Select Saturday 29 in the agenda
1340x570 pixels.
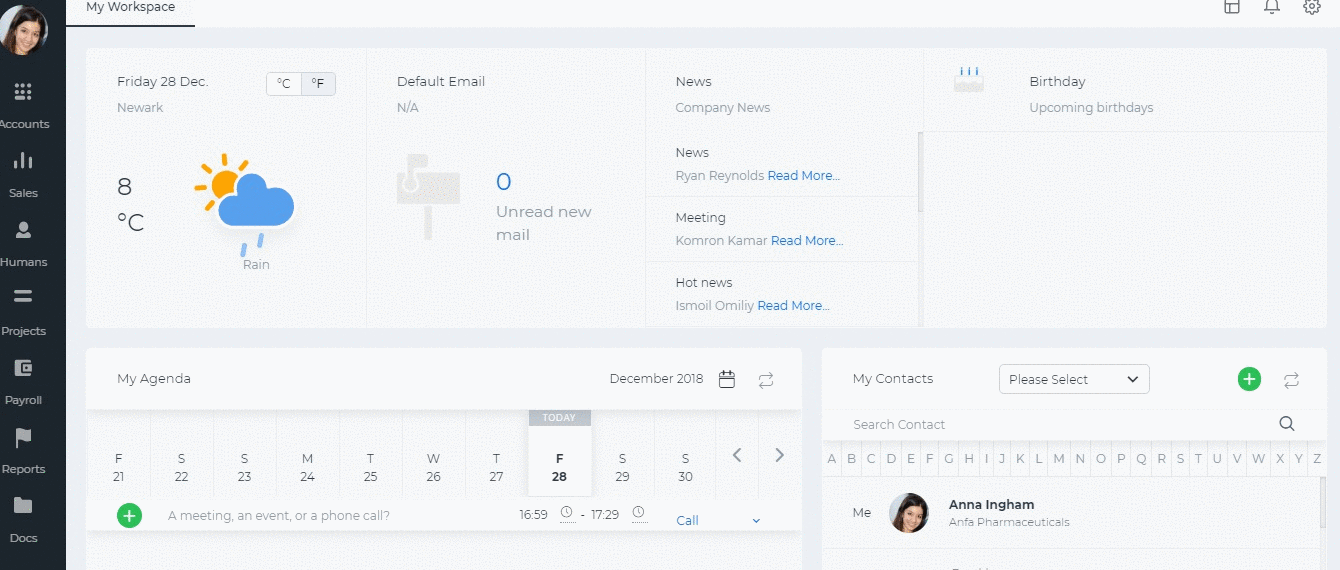(x=622, y=467)
